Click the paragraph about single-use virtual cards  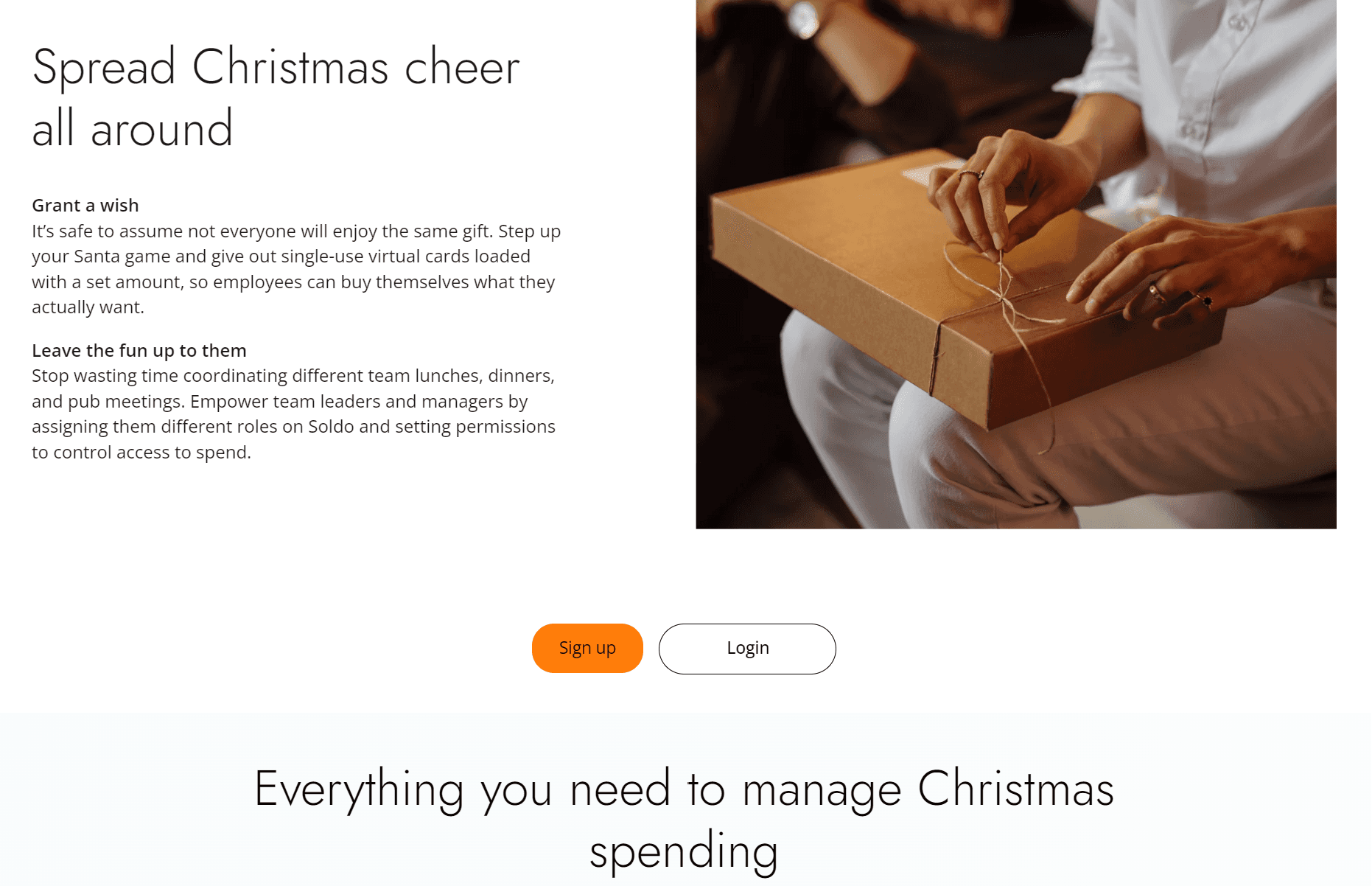point(296,269)
